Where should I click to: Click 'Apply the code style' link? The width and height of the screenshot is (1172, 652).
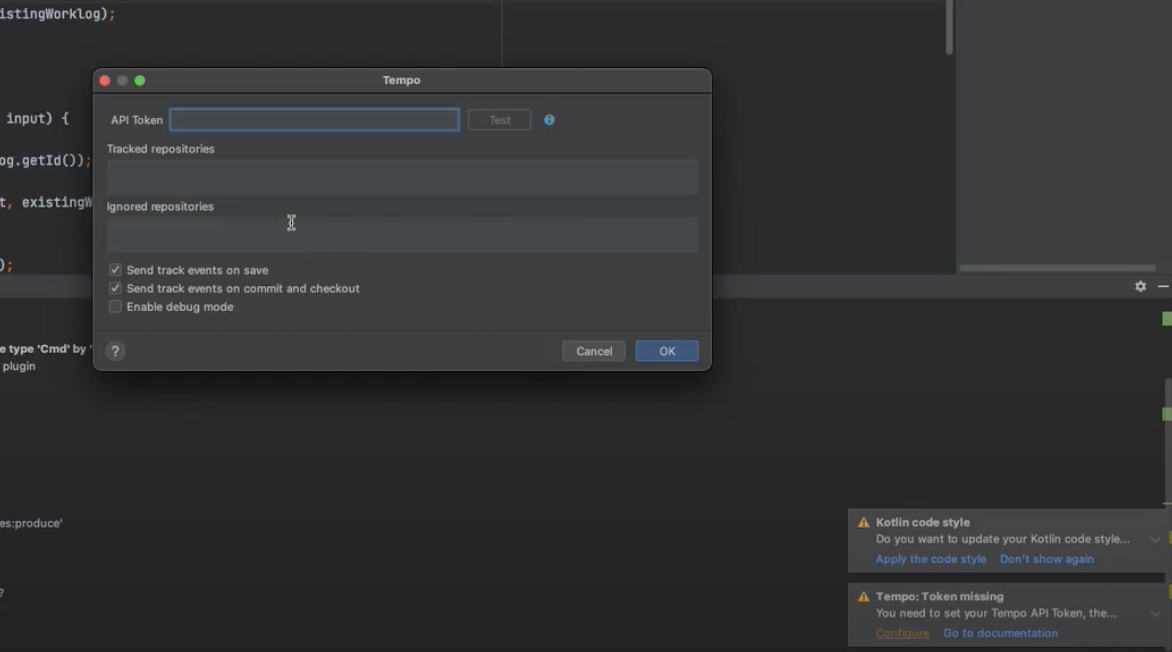(930, 559)
